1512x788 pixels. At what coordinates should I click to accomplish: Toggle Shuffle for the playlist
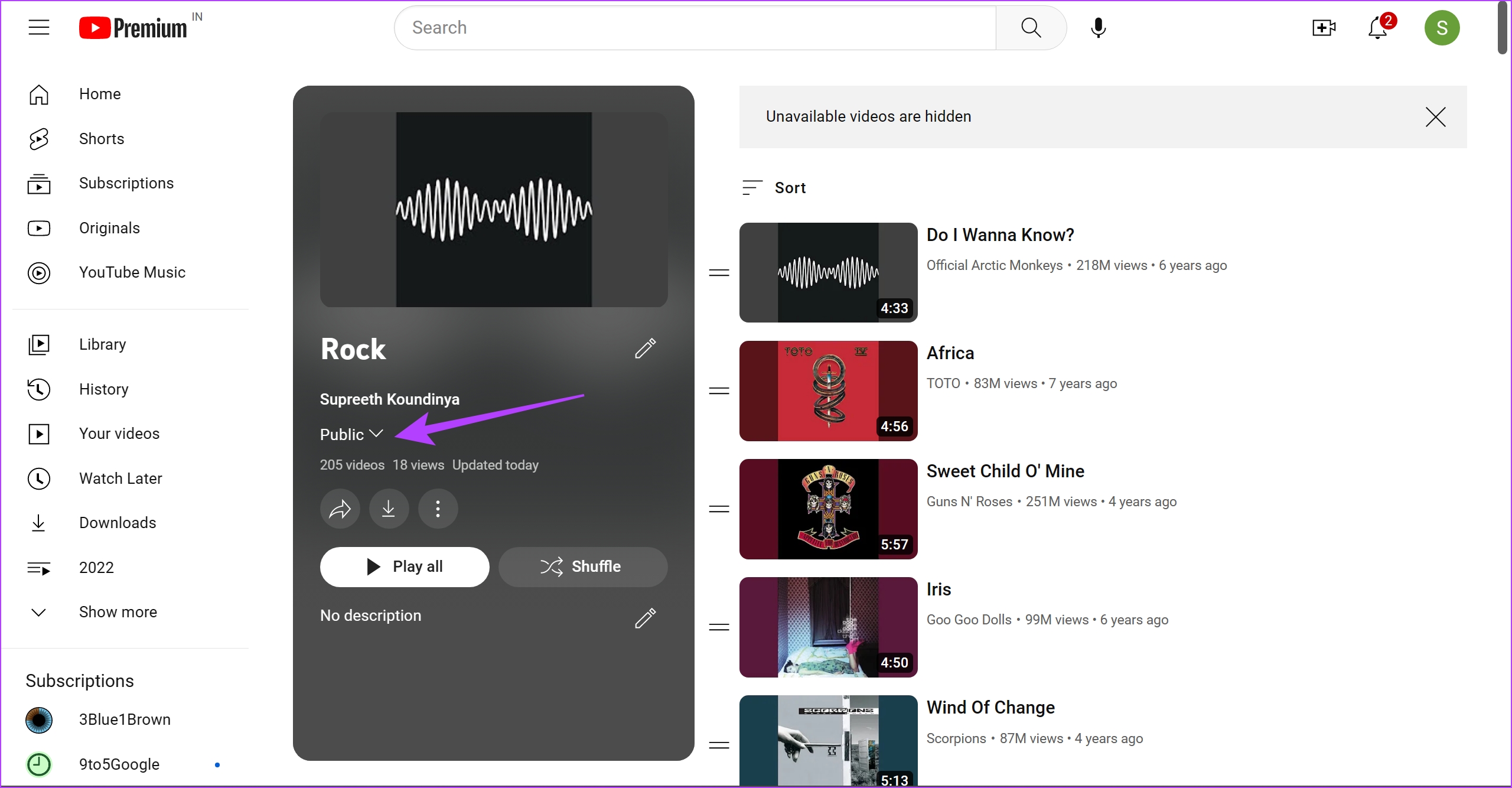[583, 566]
